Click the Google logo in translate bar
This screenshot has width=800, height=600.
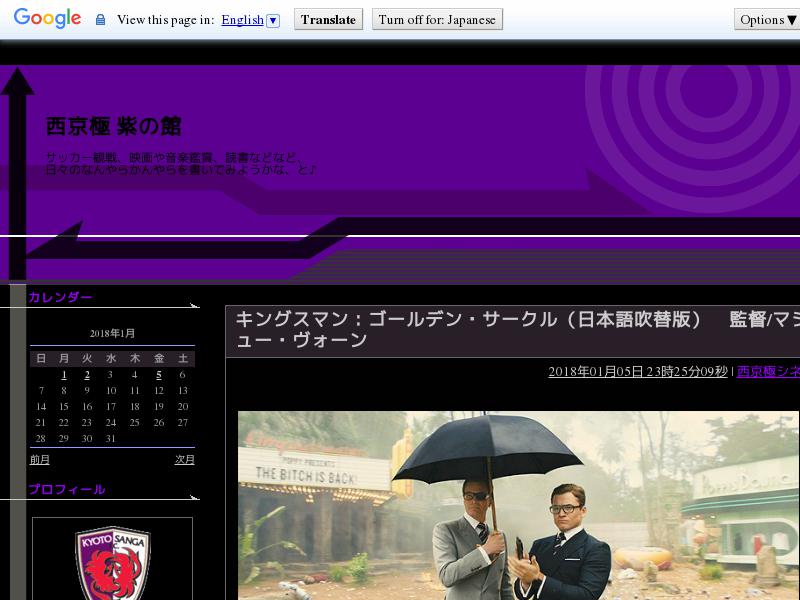pos(47,18)
